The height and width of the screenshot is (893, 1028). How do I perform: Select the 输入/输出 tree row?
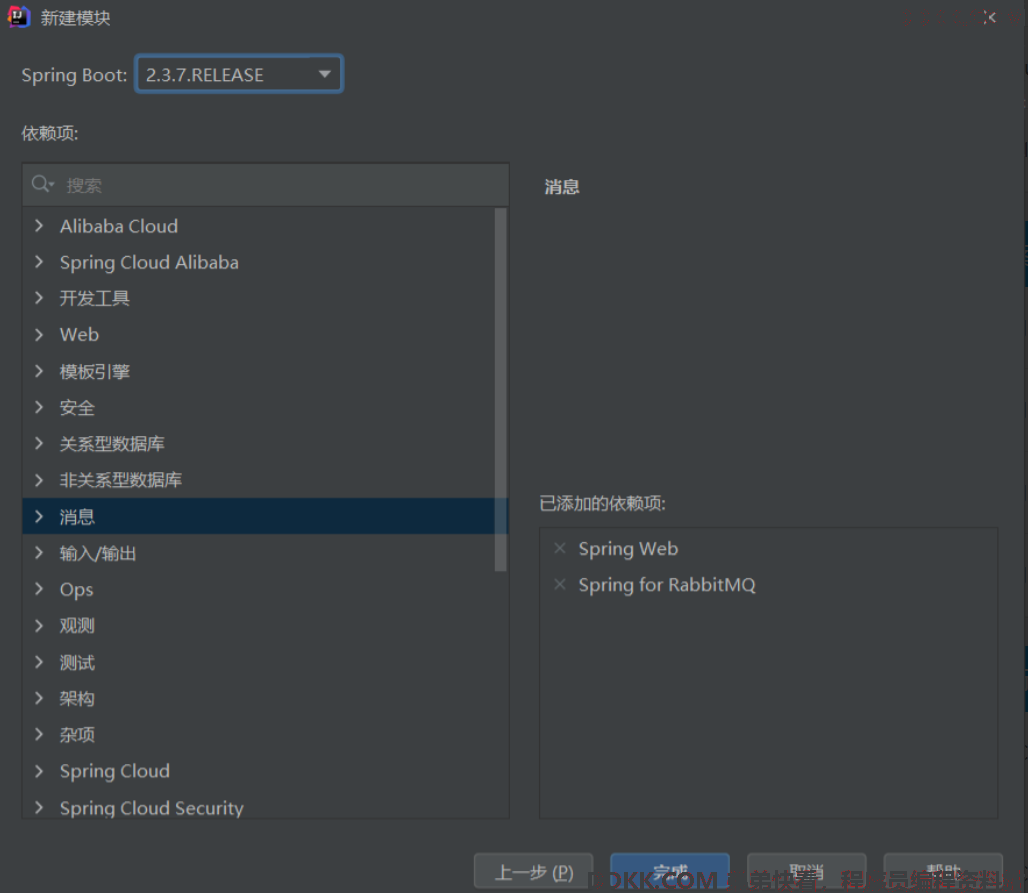tap(259, 553)
